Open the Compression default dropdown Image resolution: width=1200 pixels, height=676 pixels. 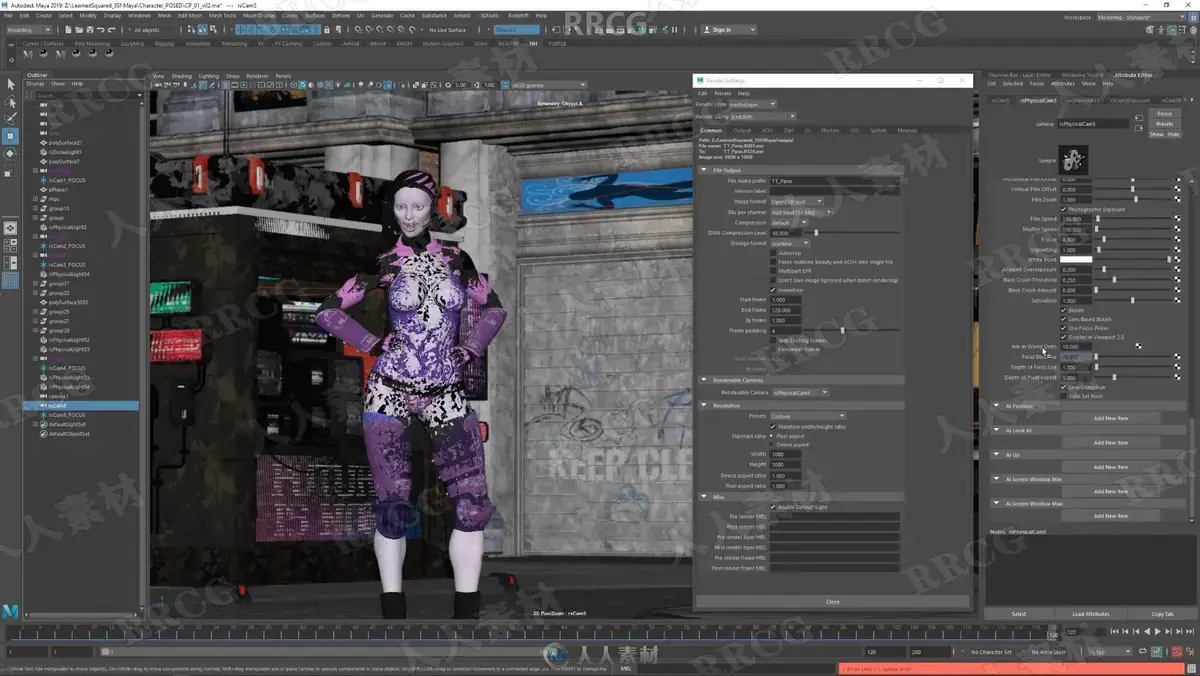coord(790,222)
